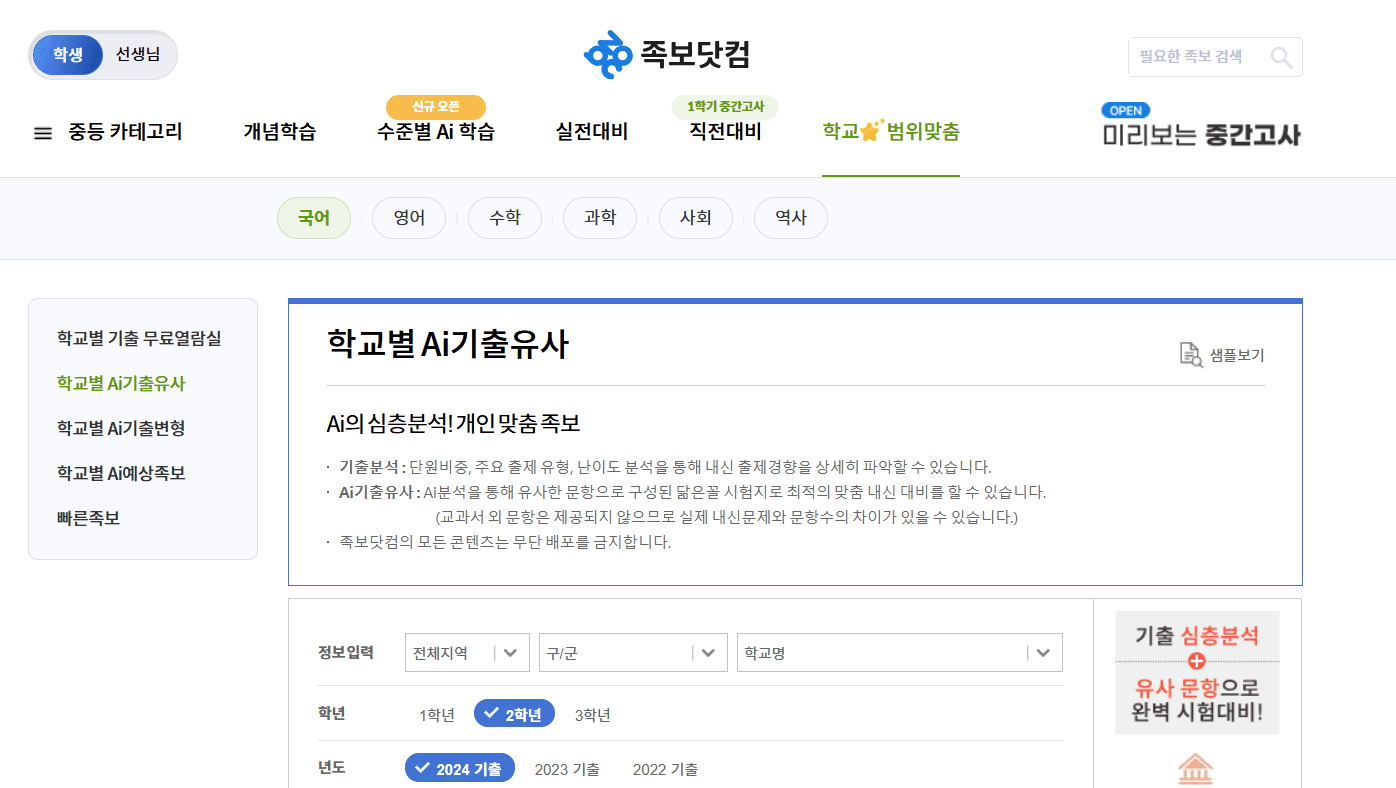1396x788 pixels.
Task: Select grade 2학년
Action: pos(514,714)
